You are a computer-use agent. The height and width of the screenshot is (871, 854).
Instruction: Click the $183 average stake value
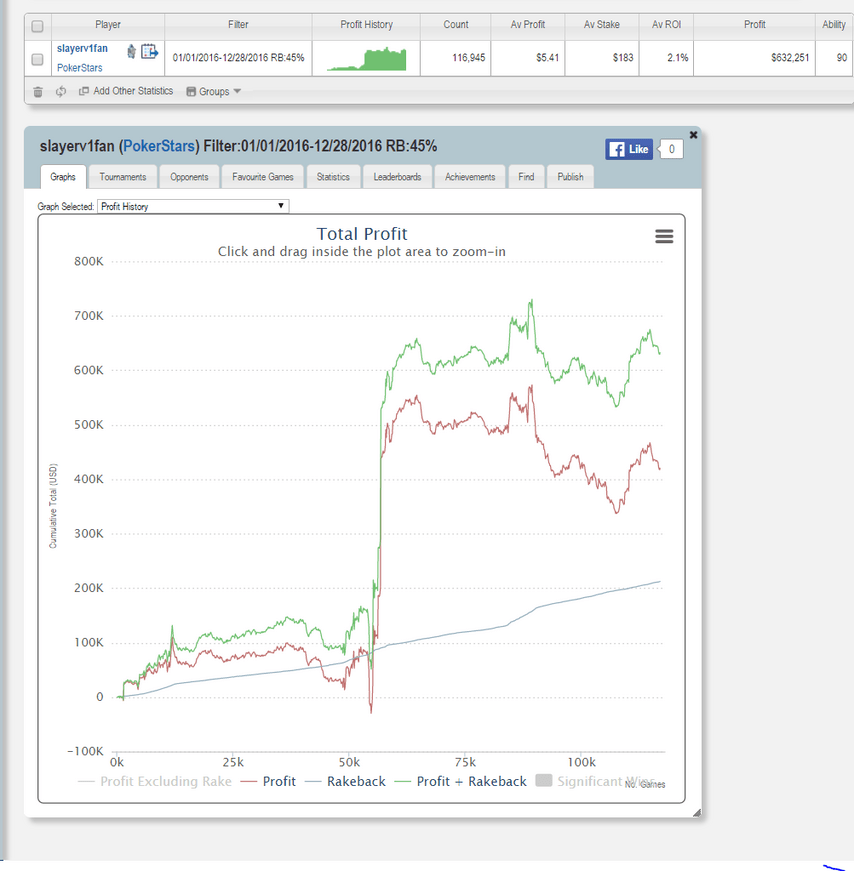point(623,58)
